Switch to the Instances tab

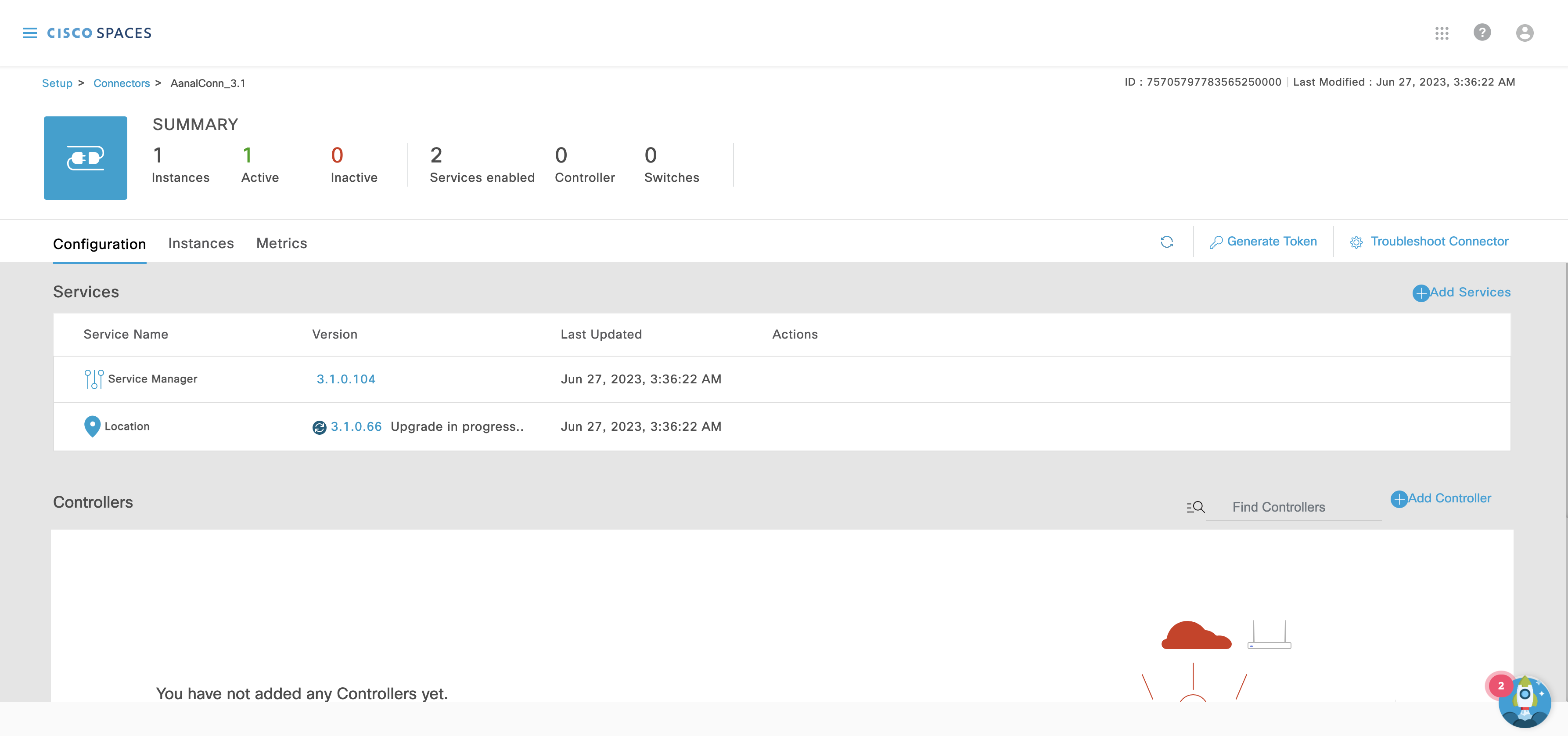pos(201,244)
